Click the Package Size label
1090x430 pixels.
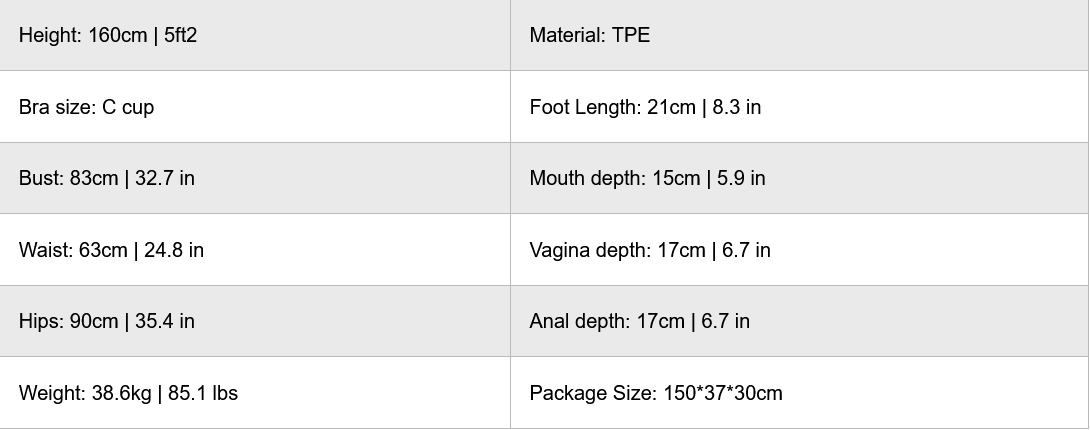(x=593, y=393)
